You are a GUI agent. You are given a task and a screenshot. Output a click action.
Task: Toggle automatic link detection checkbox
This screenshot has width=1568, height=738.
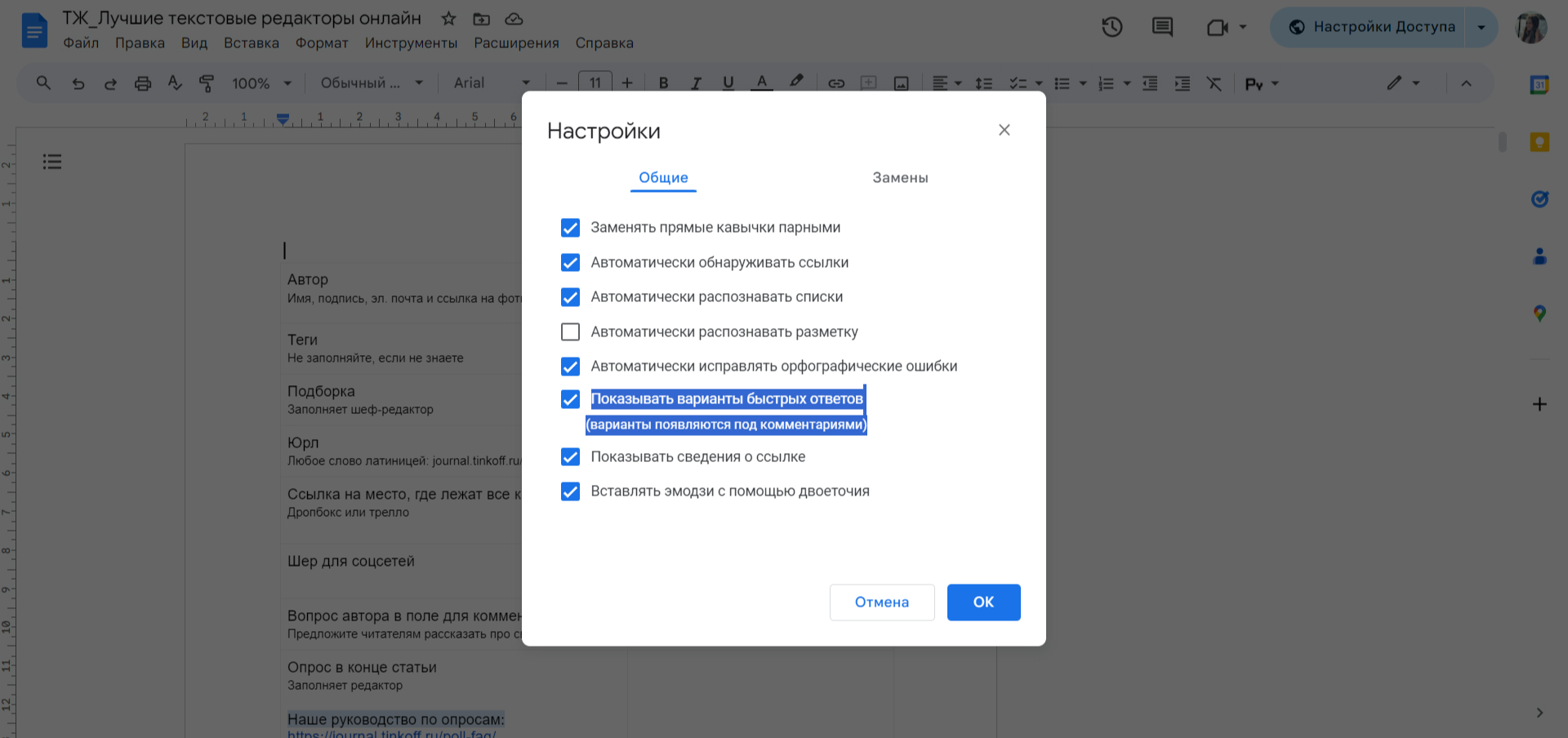click(x=570, y=262)
